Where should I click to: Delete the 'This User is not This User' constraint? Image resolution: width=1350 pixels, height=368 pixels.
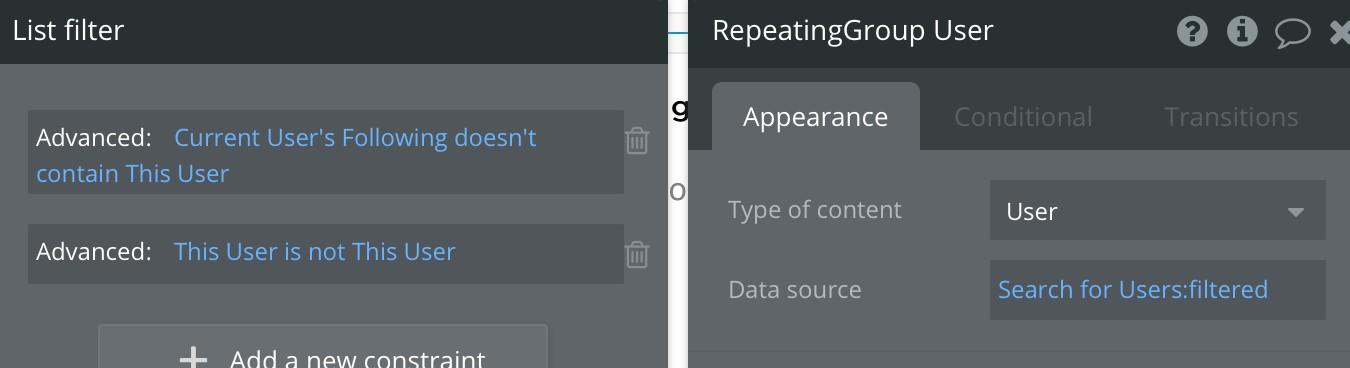[637, 255]
